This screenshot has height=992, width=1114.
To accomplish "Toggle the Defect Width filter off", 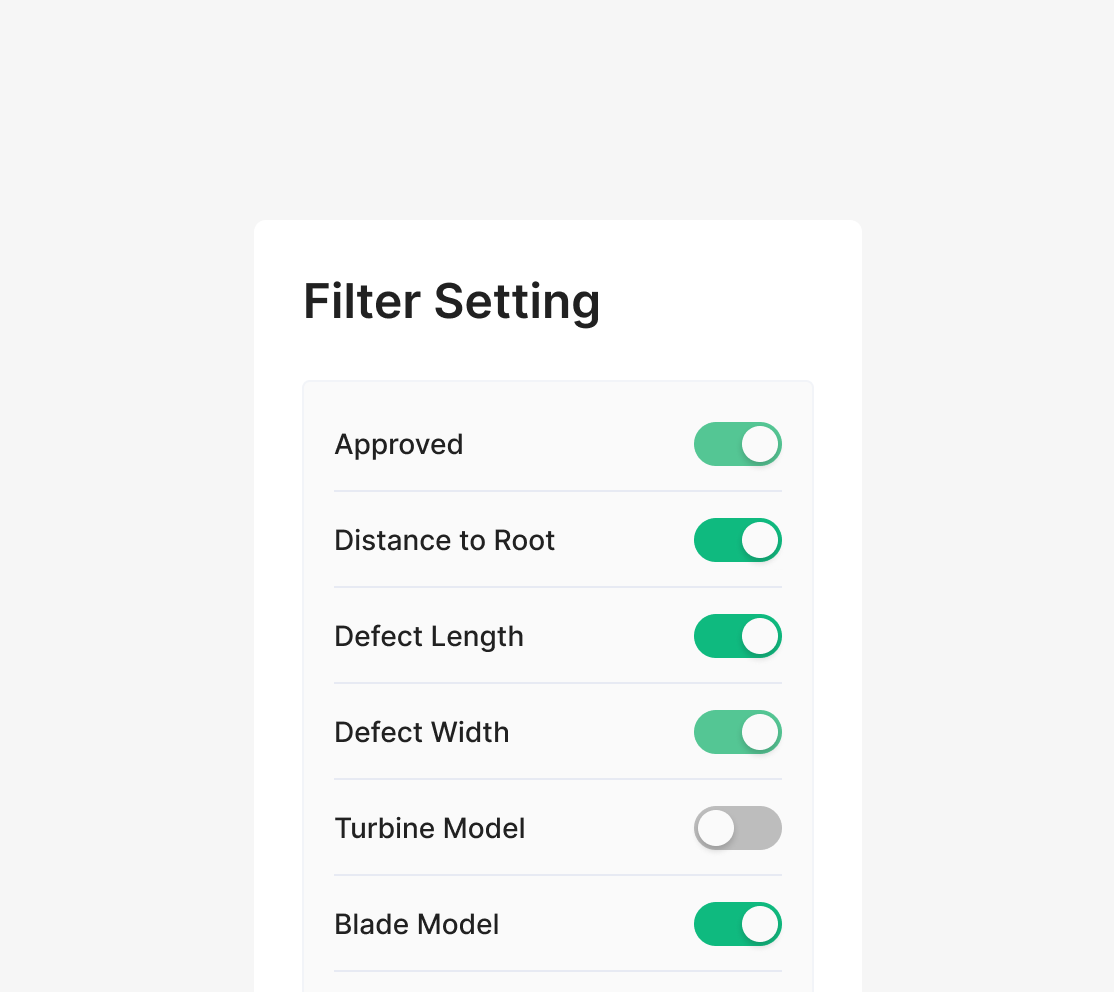I will click(x=737, y=732).
